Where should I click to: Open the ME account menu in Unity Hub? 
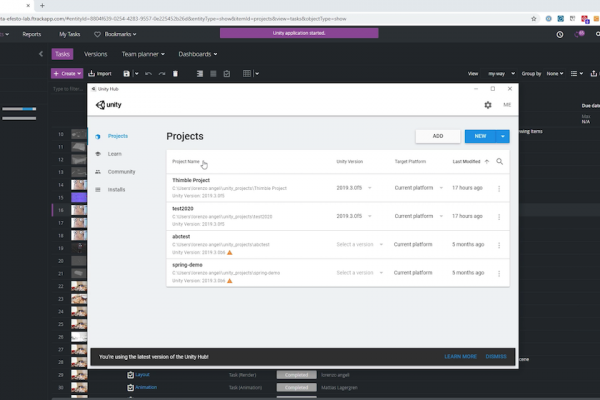(507, 105)
